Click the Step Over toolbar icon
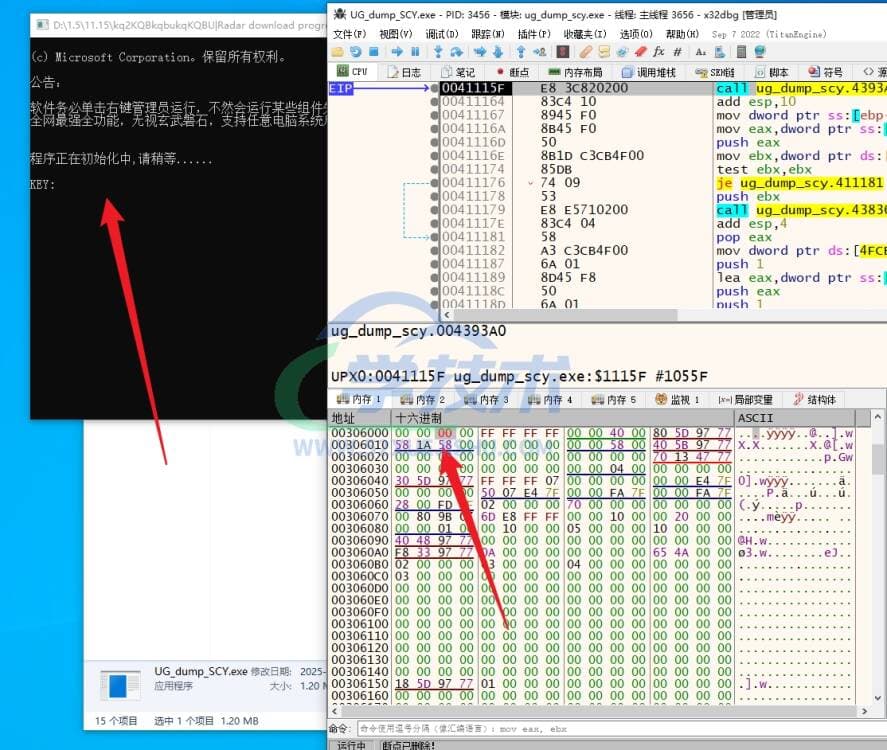887x750 pixels. tap(457, 51)
